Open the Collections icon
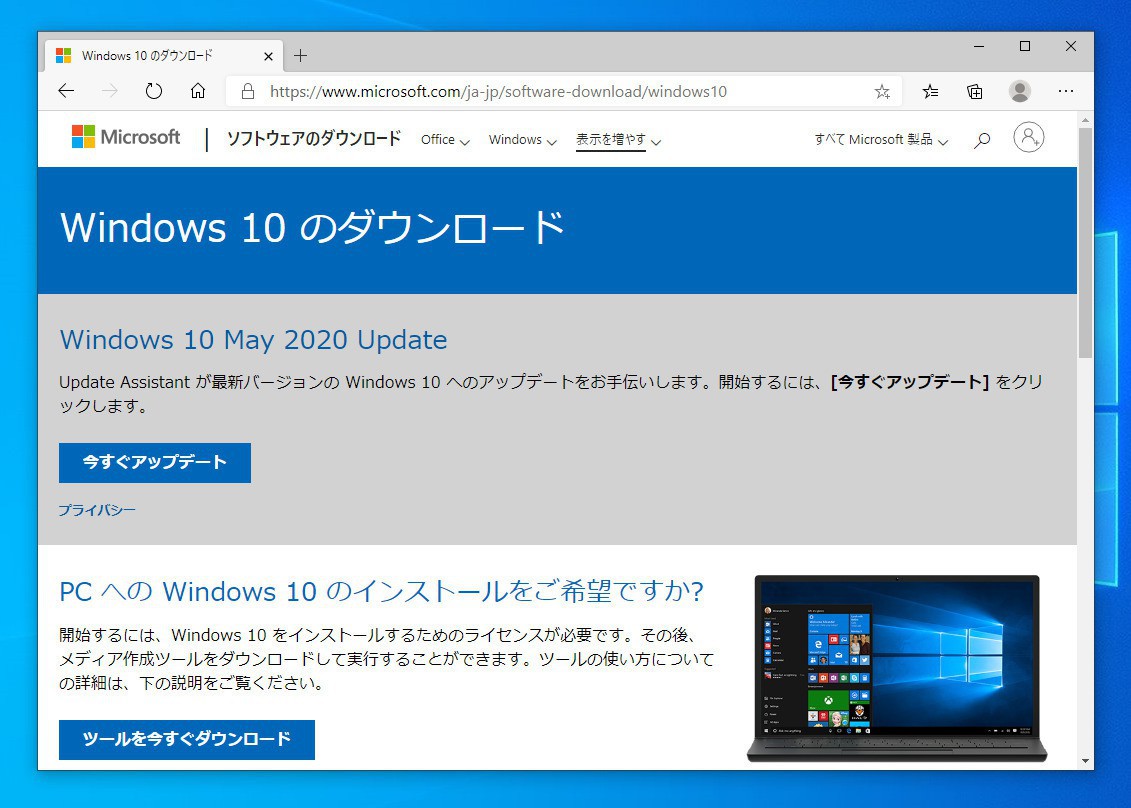1131x808 pixels. coord(974,92)
